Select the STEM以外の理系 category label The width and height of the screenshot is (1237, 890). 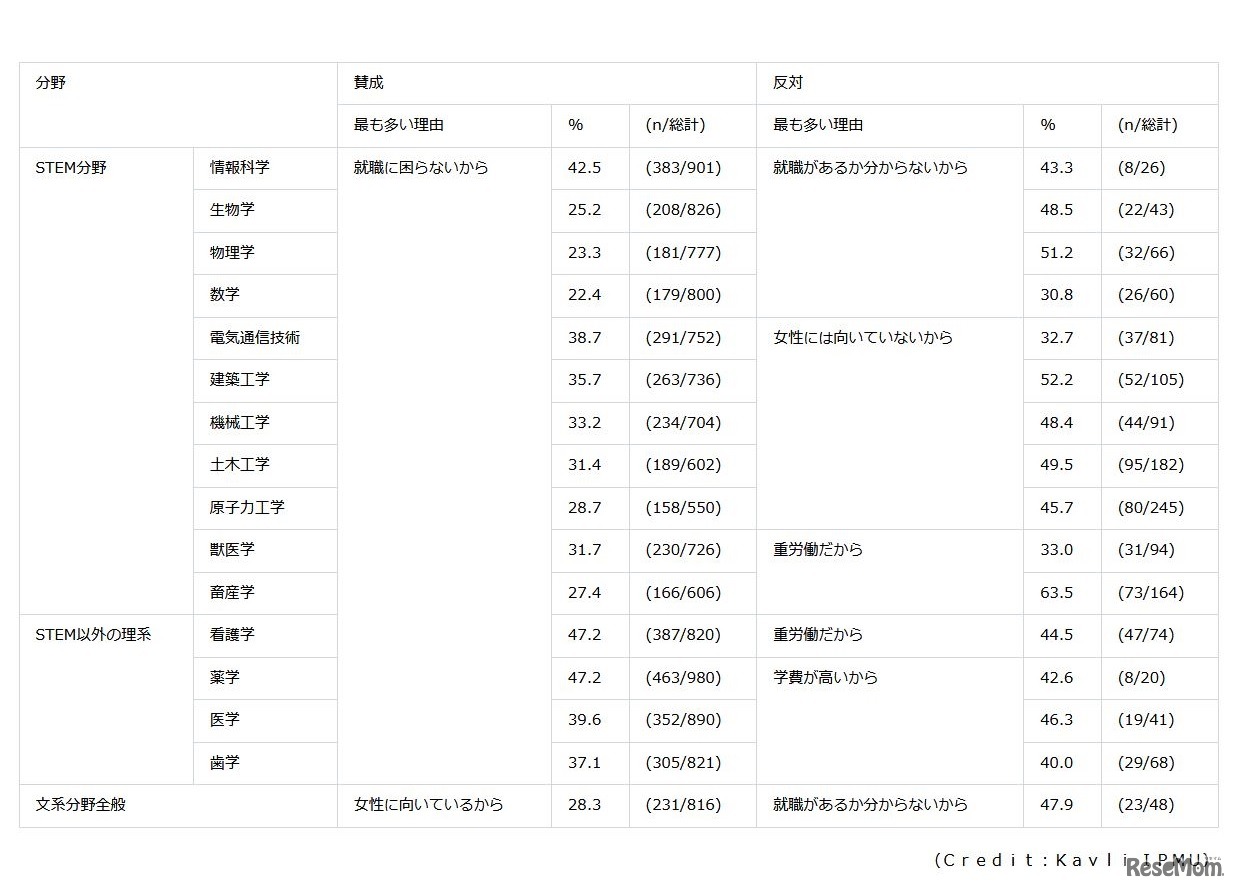[x=86, y=634]
